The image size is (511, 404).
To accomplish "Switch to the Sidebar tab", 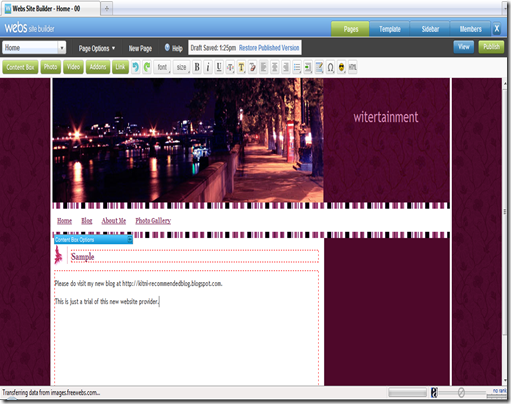I will pos(430,29).
